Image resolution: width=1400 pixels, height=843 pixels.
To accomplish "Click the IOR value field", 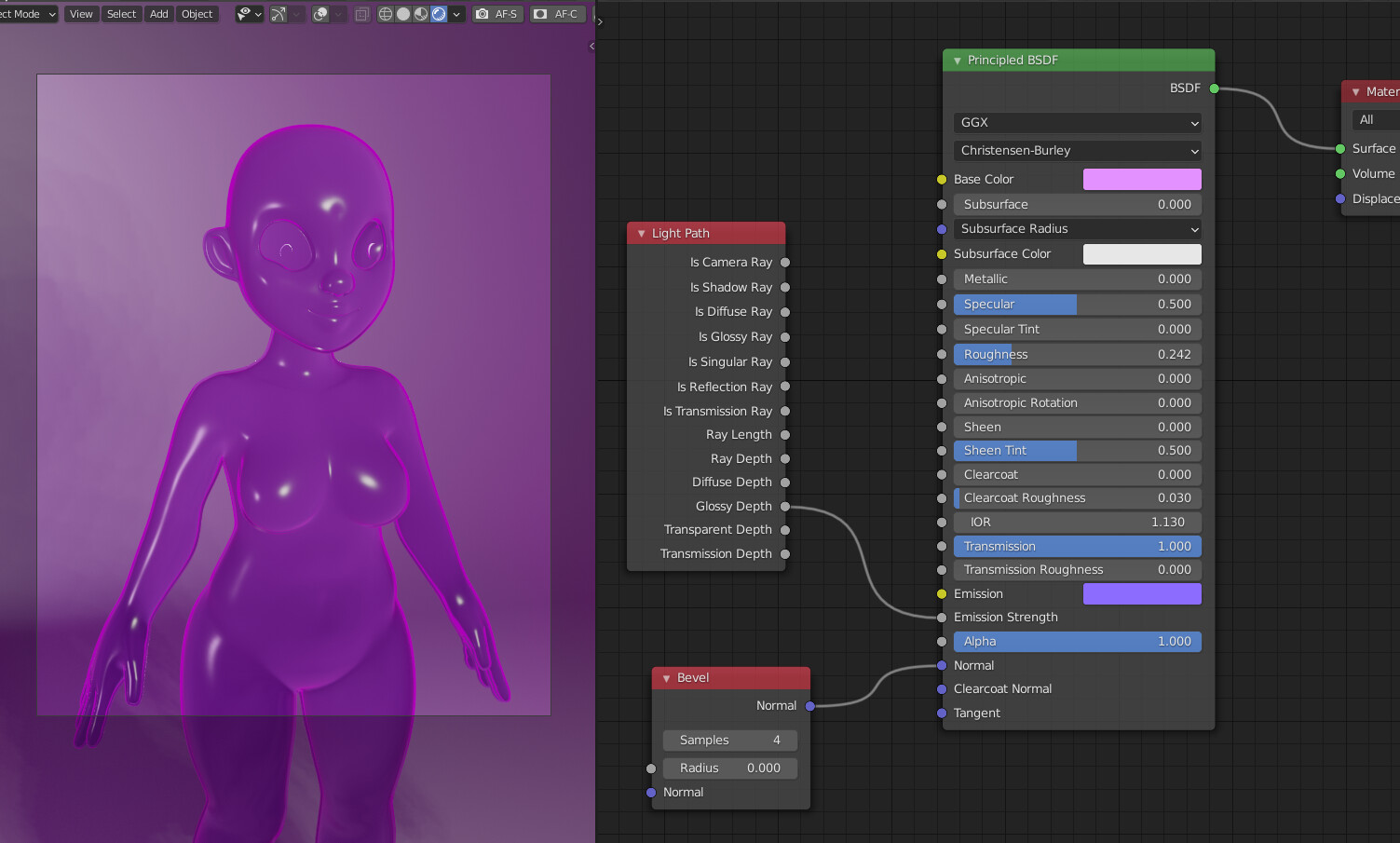I will click(1077, 523).
